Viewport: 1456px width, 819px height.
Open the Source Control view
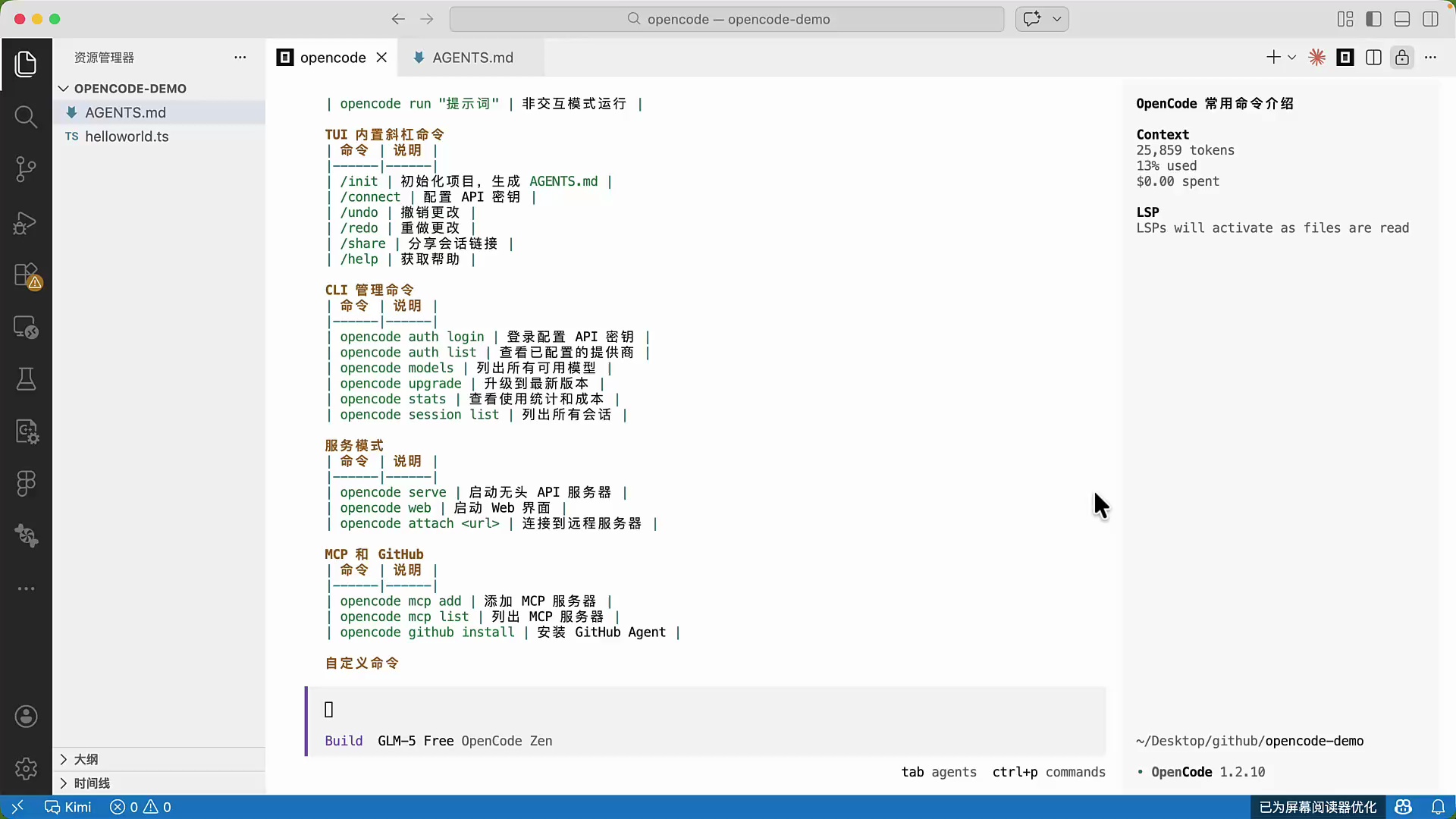26,169
